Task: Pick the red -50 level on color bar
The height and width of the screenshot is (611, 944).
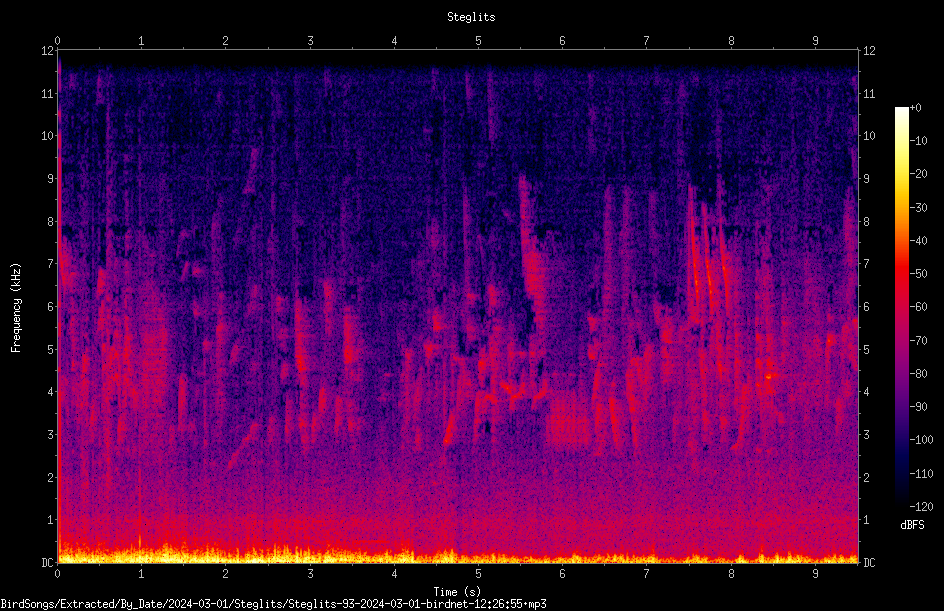Action: pyautogui.click(x=901, y=273)
